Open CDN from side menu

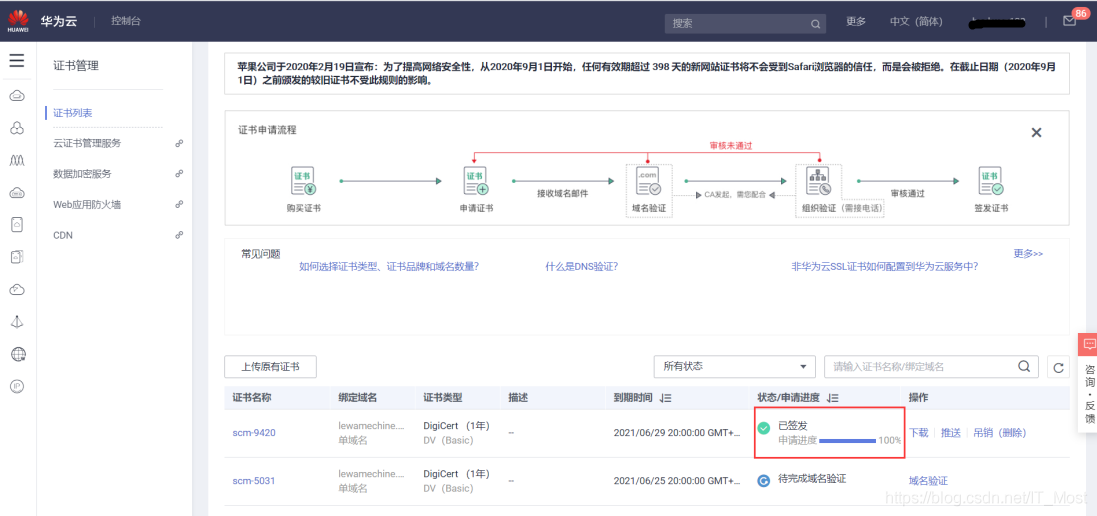pos(63,235)
